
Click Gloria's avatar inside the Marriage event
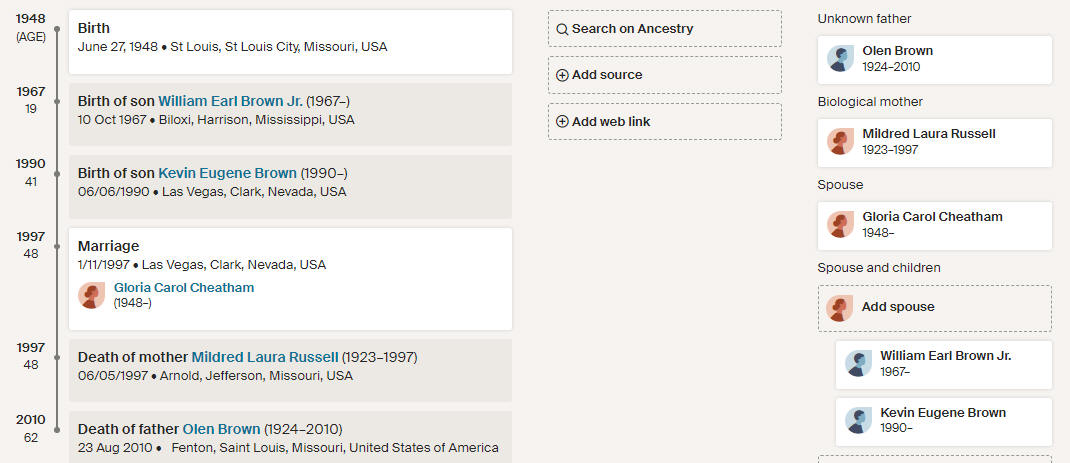point(91,295)
